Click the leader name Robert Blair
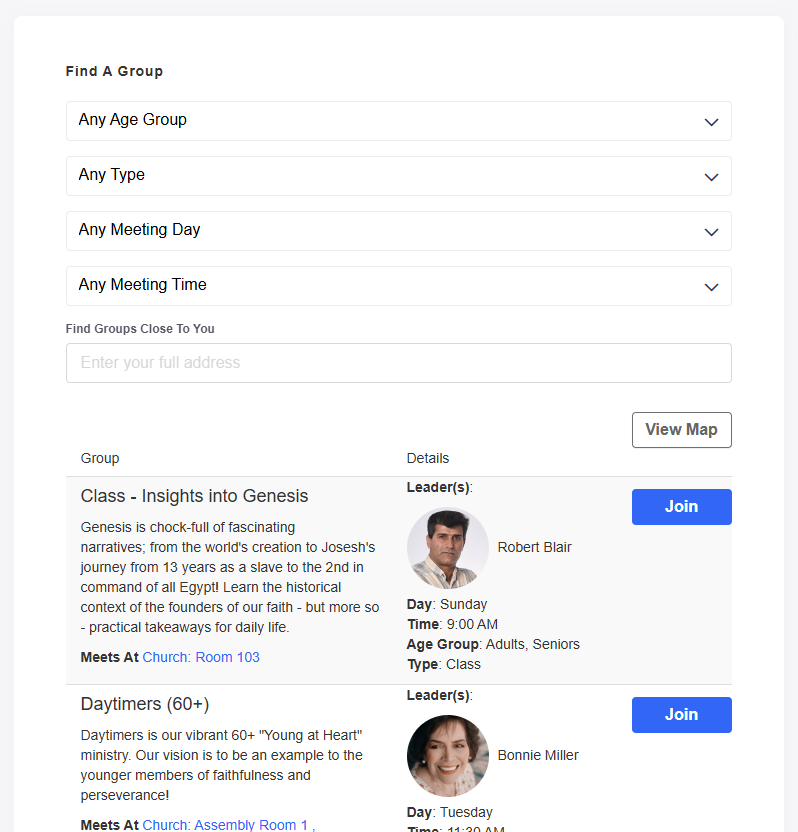The height and width of the screenshot is (832, 798). coord(534,547)
